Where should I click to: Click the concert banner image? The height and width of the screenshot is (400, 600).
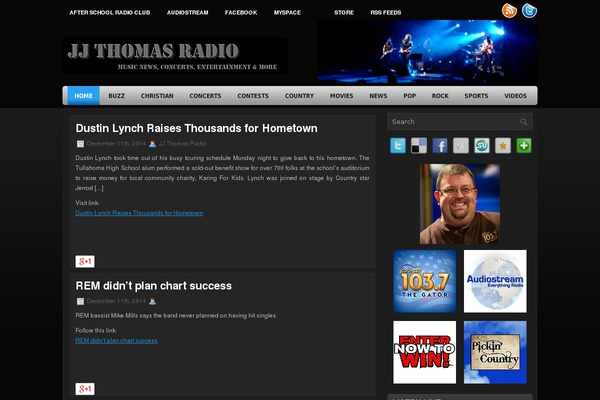coord(427,52)
